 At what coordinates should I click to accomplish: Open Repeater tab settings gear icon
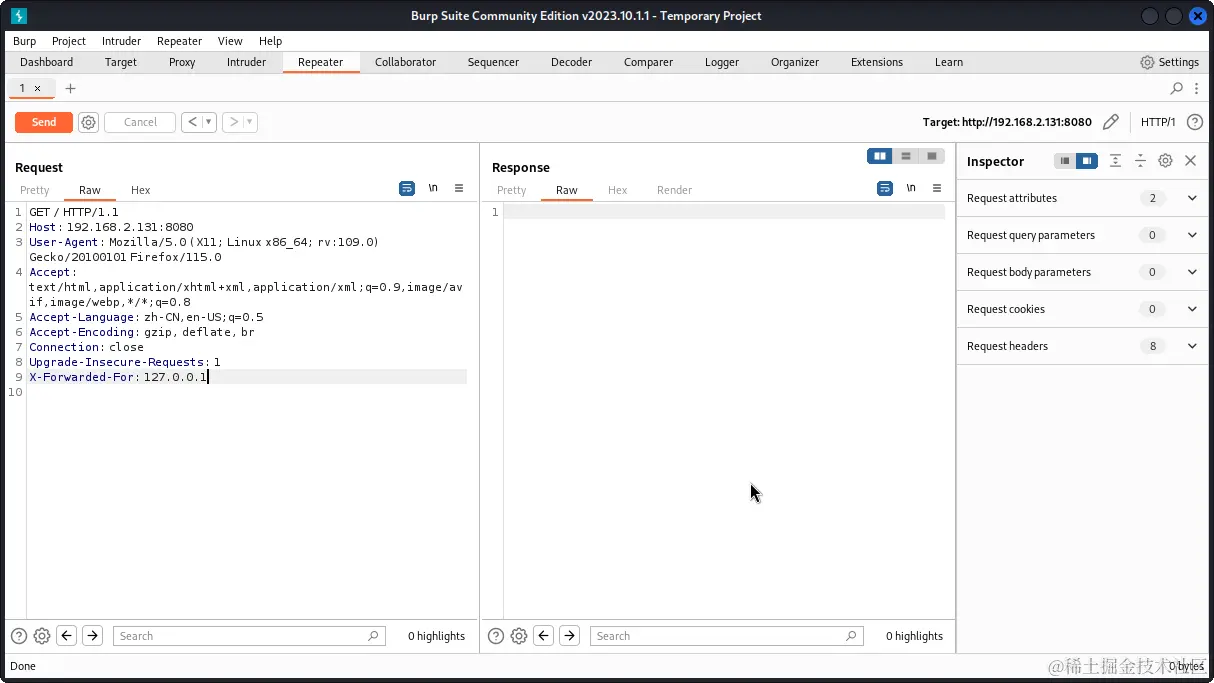point(88,122)
